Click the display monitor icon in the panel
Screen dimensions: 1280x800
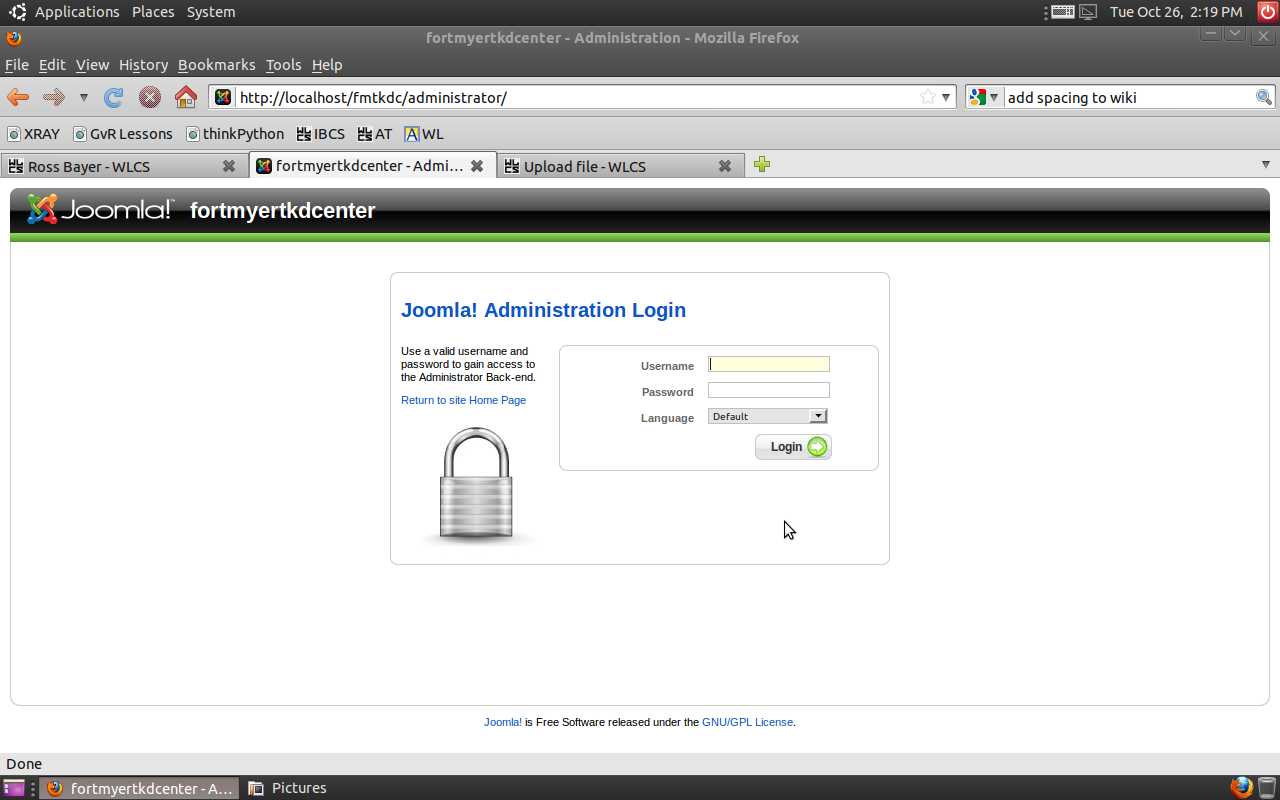(1089, 12)
